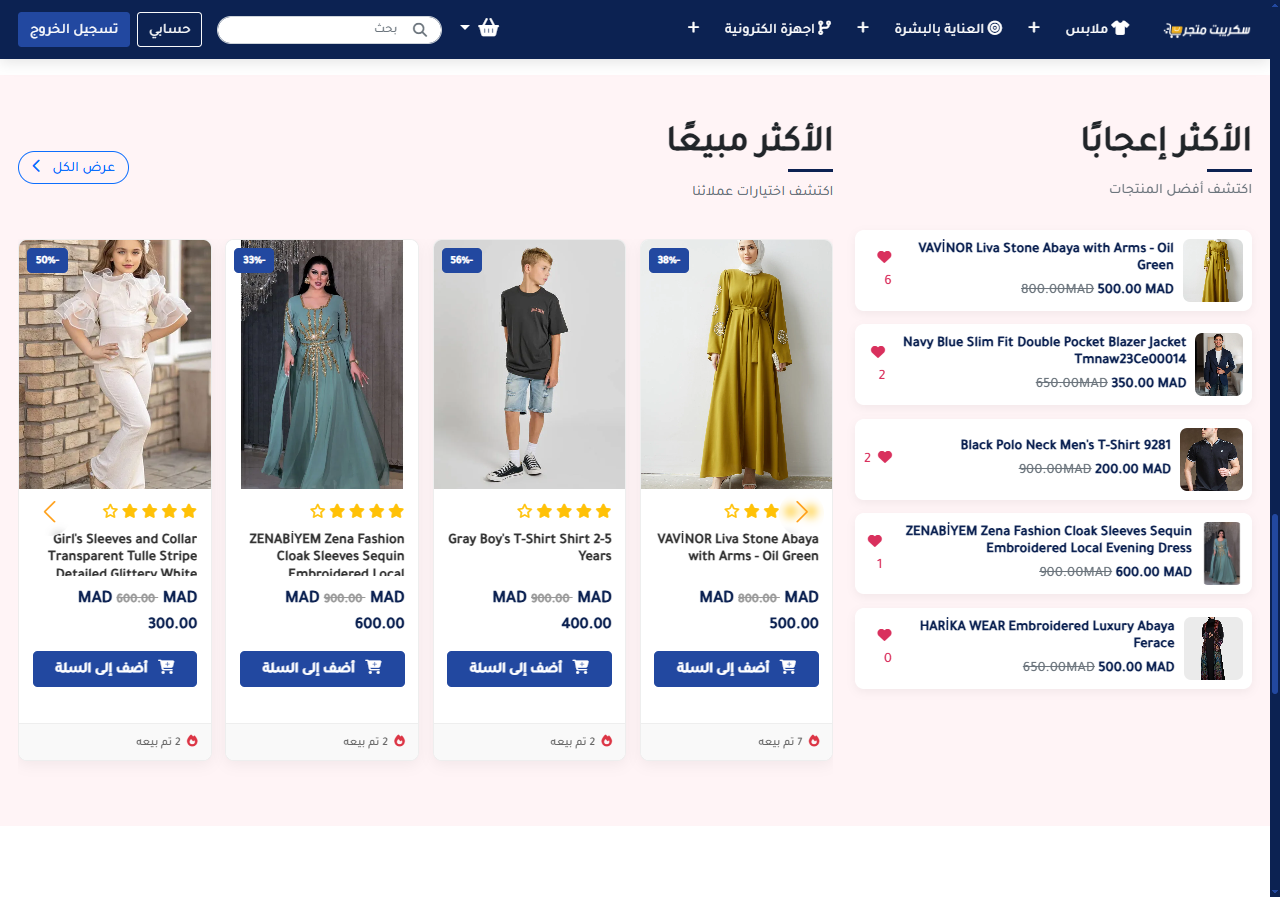Viewport: 1280px width, 897px height.
Task: Toggle heart on Black Polo Neck T-Shirt
Action: click(x=884, y=457)
